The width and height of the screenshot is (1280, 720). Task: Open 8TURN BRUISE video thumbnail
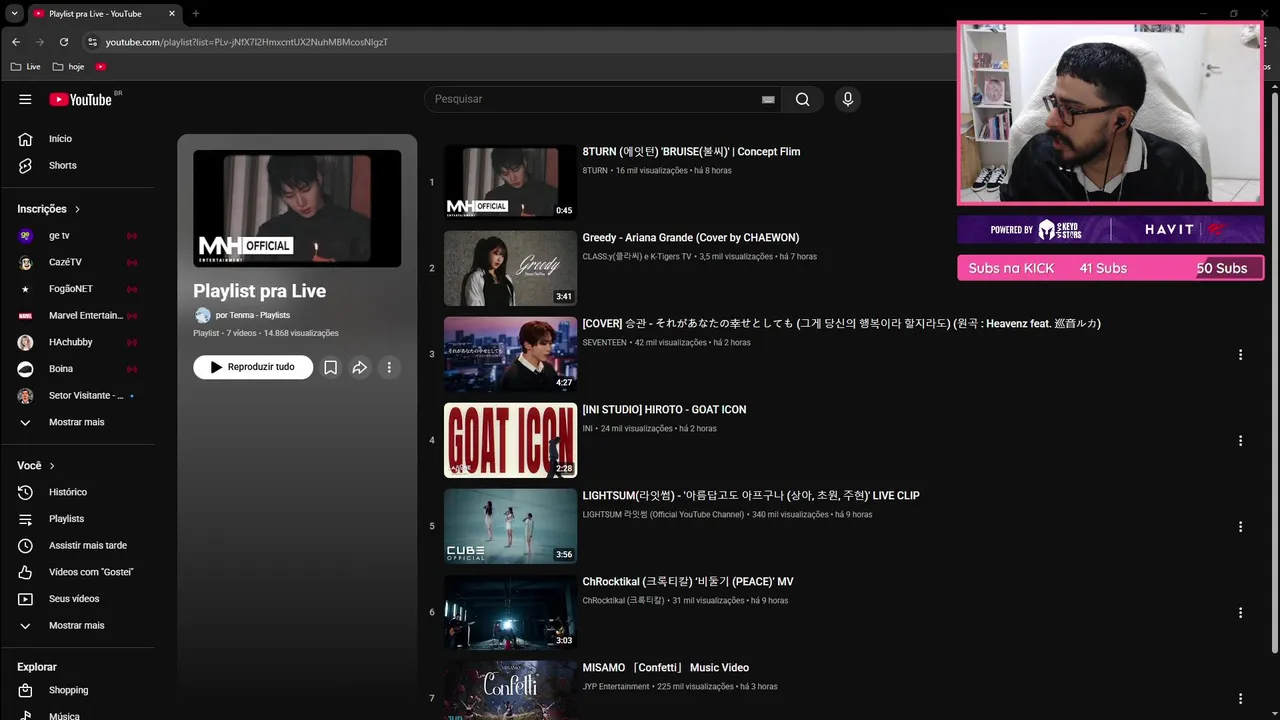(x=510, y=182)
